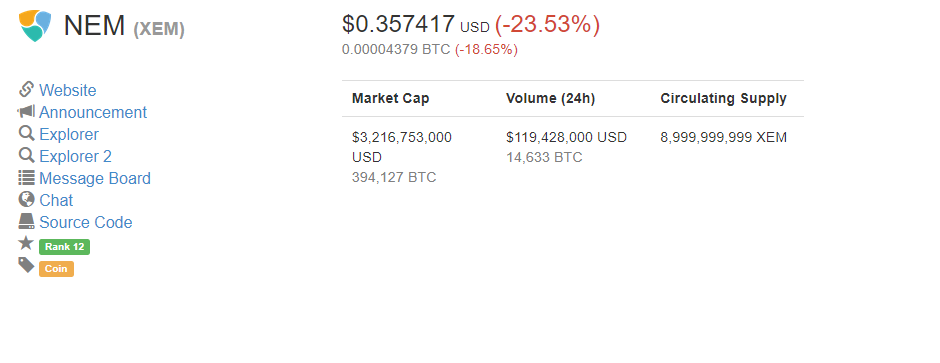Image resolution: width=940 pixels, height=363 pixels.
Task: Click the orange Coin tag badge
Action: pos(56,269)
